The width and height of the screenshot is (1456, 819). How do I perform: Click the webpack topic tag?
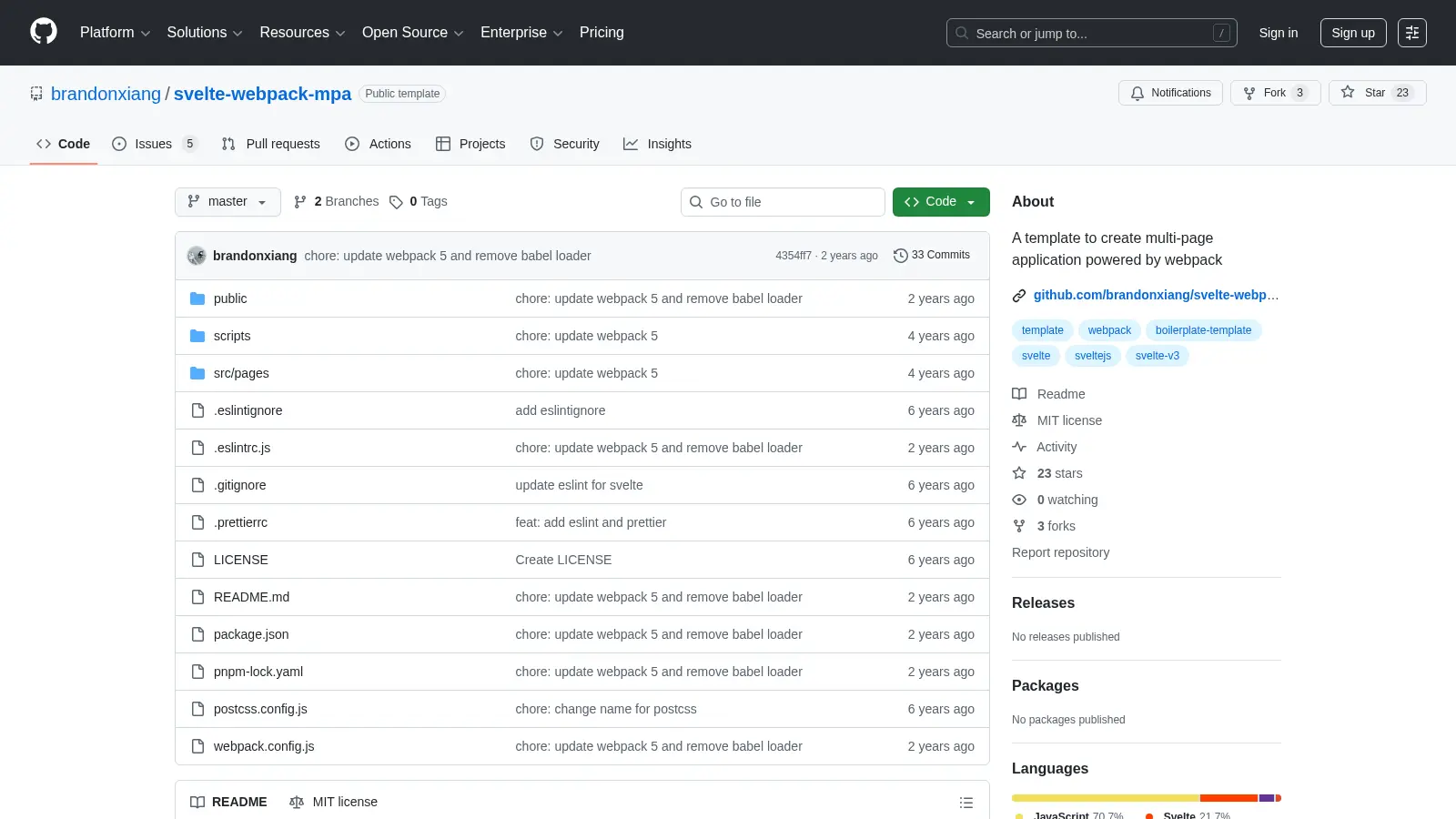[x=1109, y=330]
